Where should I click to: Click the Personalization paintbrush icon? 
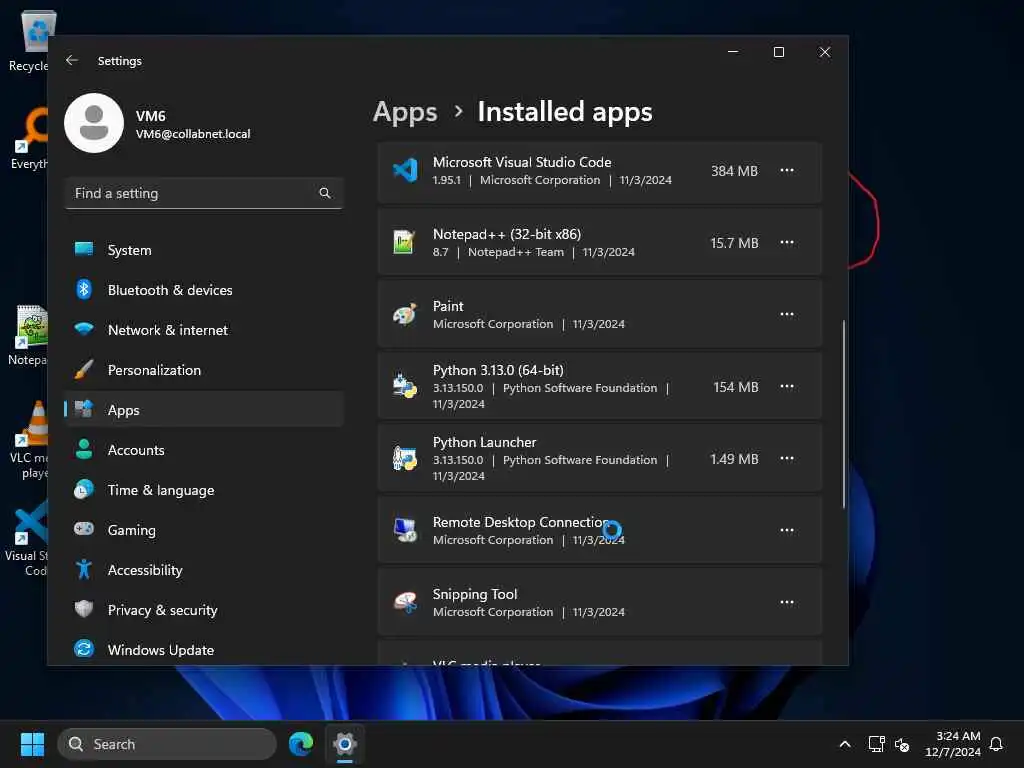tap(84, 369)
